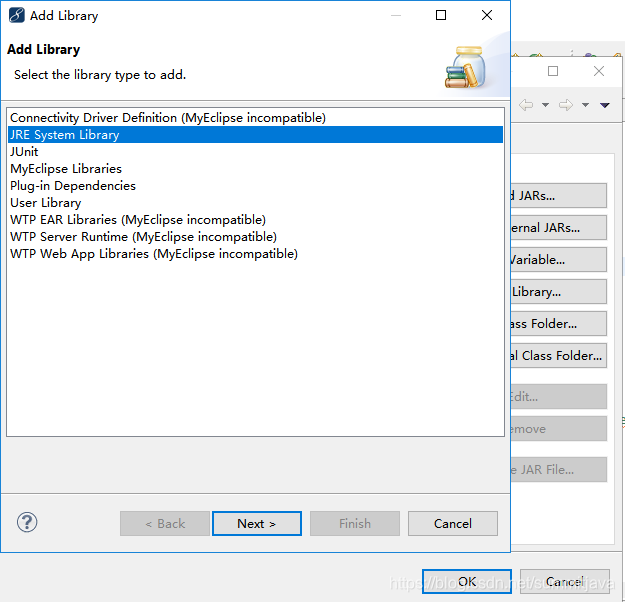The height and width of the screenshot is (602, 625).
Task: Select JRE System Library entry
Action: 255,135
